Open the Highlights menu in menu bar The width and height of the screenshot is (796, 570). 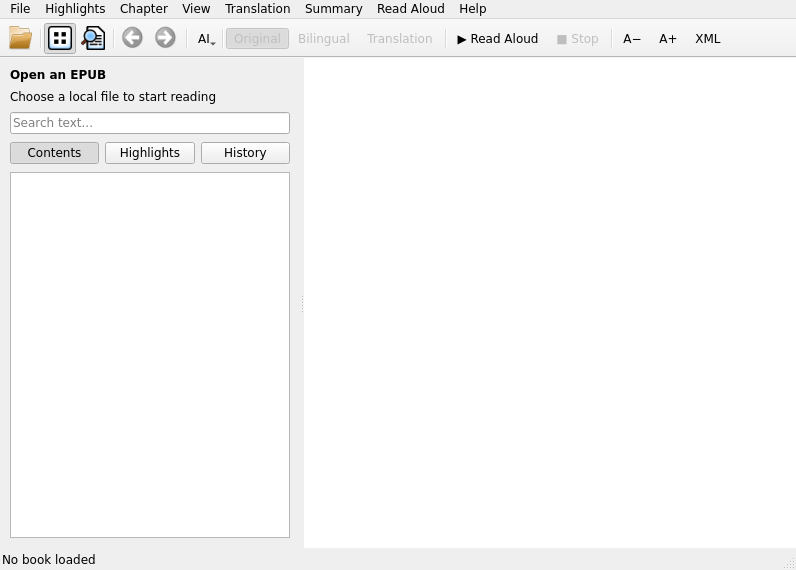(x=75, y=9)
